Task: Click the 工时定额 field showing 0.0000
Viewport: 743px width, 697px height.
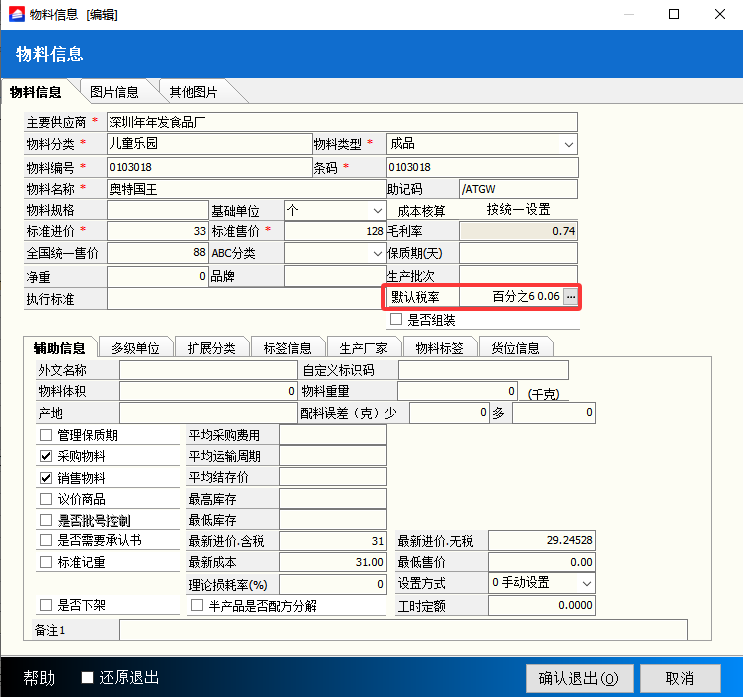Action: coord(542,605)
